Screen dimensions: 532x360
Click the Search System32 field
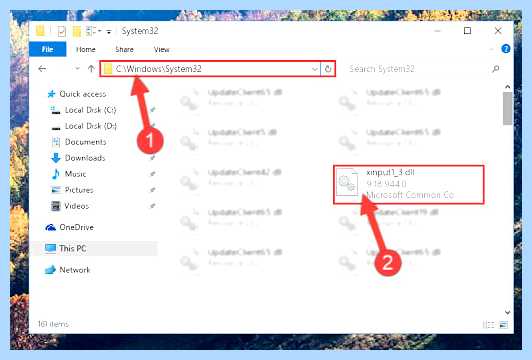click(x=419, y=69)
